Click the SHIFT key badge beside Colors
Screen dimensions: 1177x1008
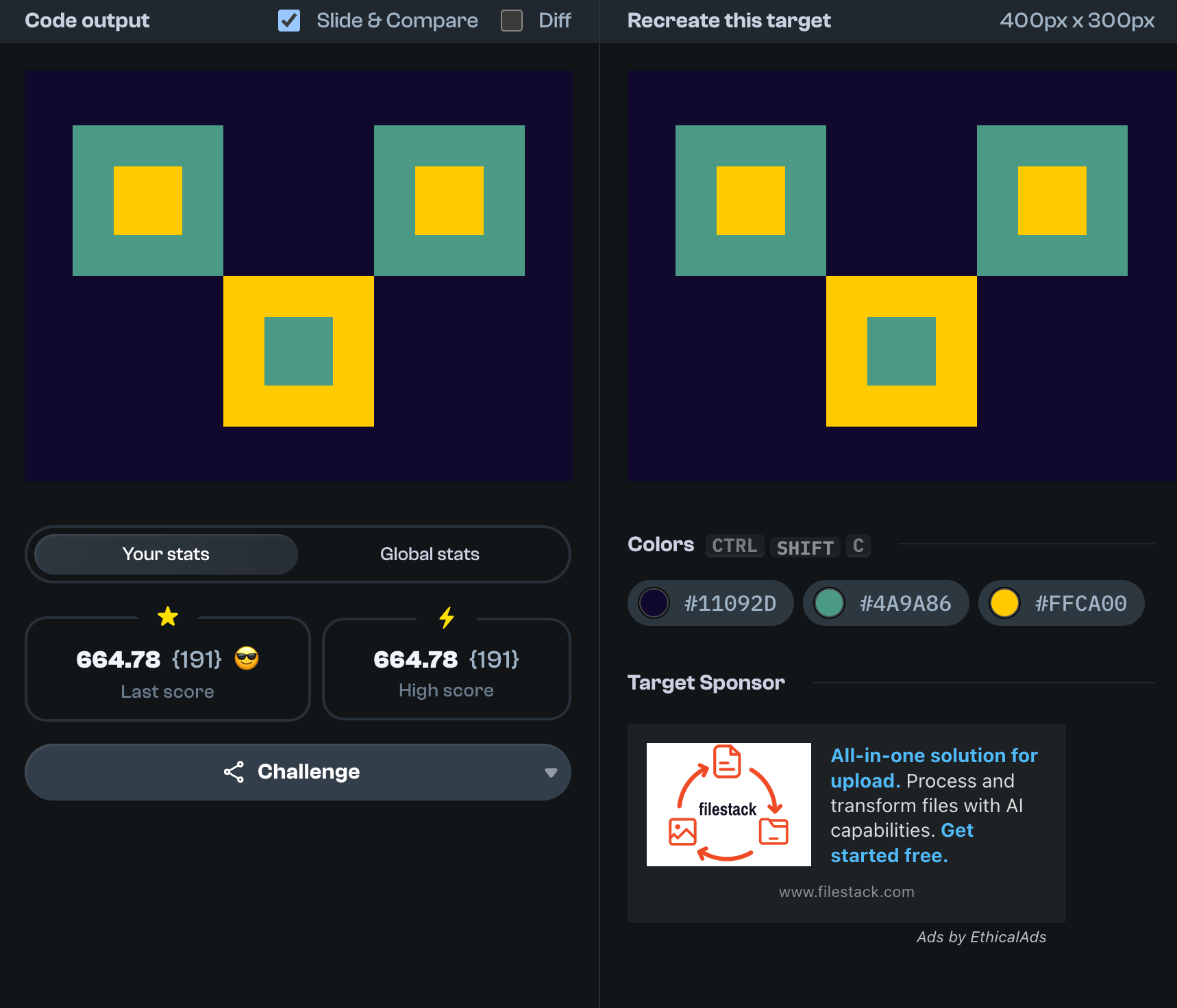[x=805, y=547]
